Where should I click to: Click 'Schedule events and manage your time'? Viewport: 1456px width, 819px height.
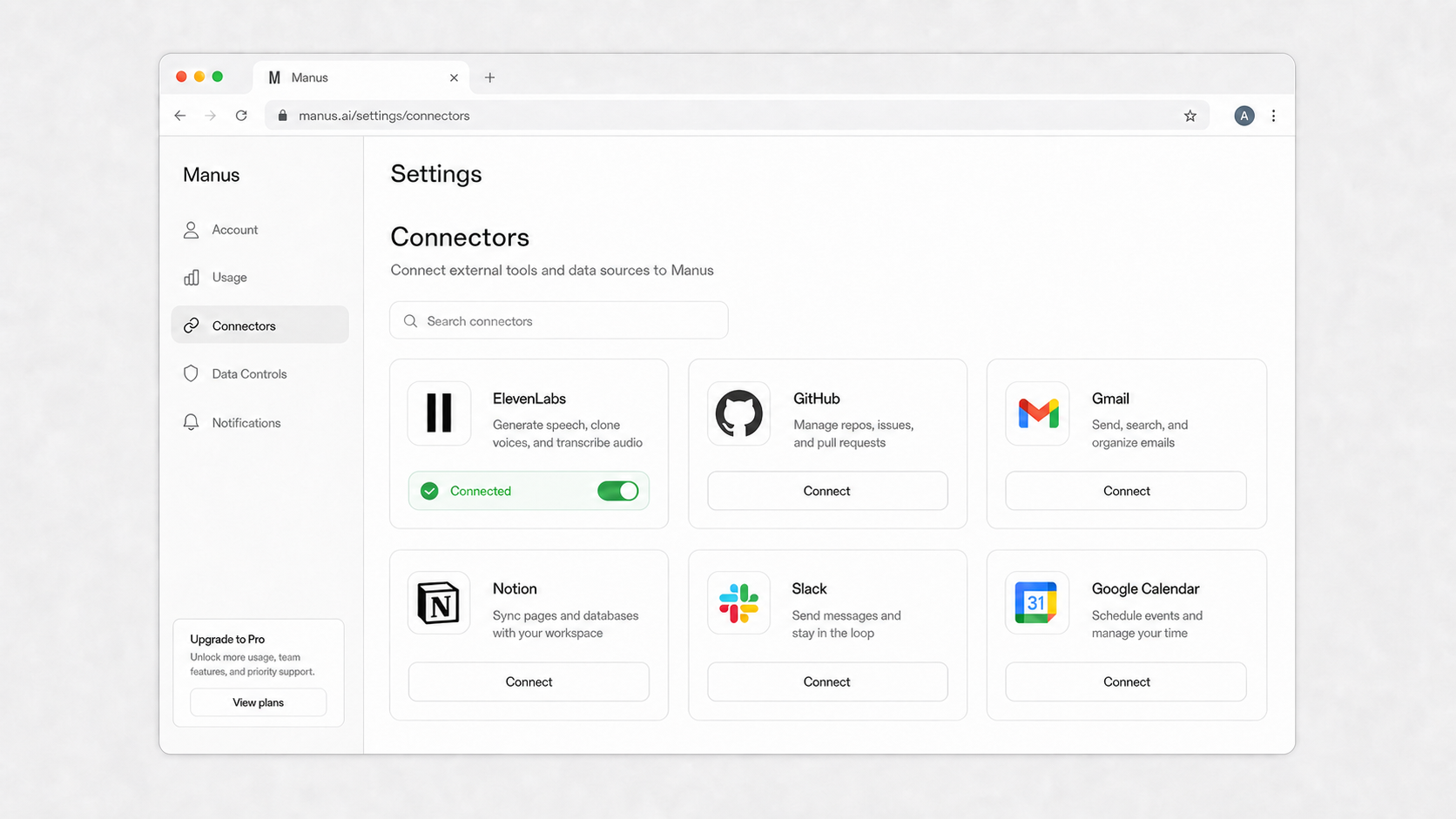pyautogui.click(x=1147, y=624)
